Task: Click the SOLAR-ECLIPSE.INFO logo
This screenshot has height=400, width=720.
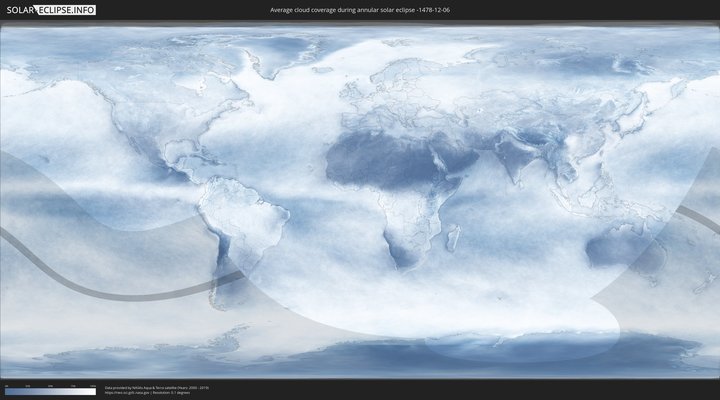Action: pyautogui.click(x=51, y=10)
